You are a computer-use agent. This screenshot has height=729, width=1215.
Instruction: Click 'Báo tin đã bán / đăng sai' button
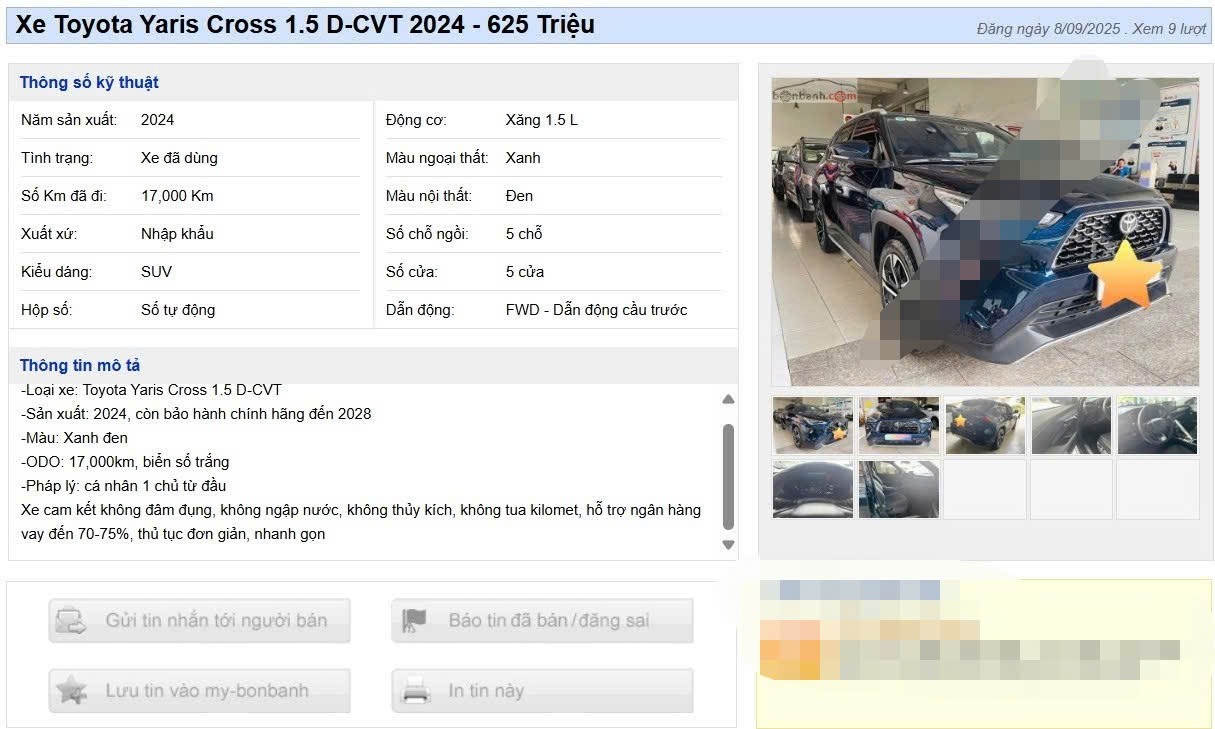pos(542,621)
